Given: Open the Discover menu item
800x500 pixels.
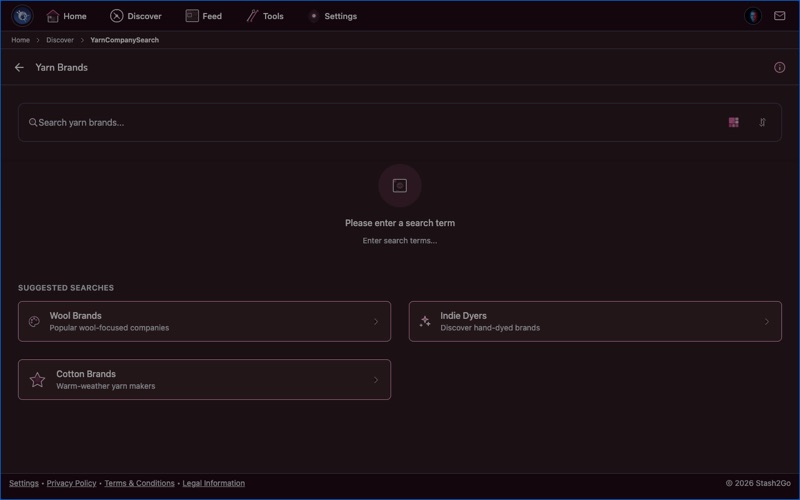Looking at the screenshot, I should 135,16.
